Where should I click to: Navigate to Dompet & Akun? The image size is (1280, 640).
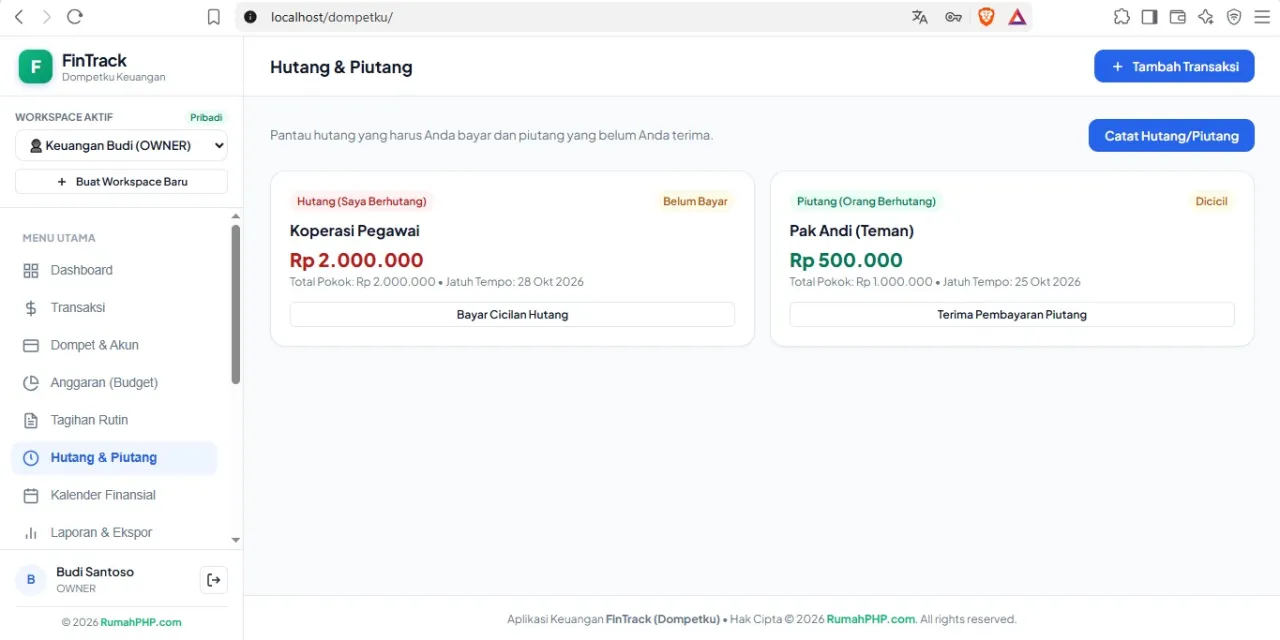[114, 345]
